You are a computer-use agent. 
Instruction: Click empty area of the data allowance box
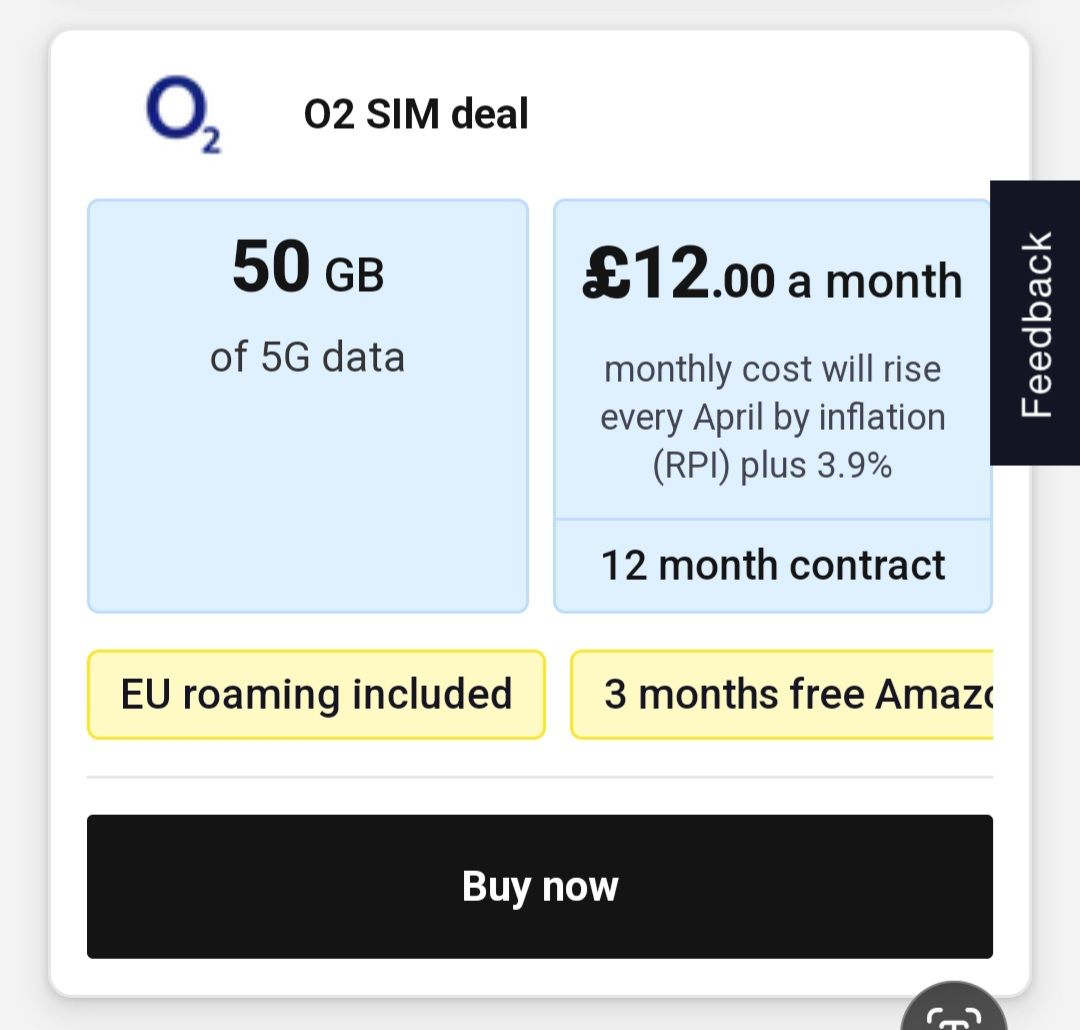pyautogui.click(x=307, y=500)
